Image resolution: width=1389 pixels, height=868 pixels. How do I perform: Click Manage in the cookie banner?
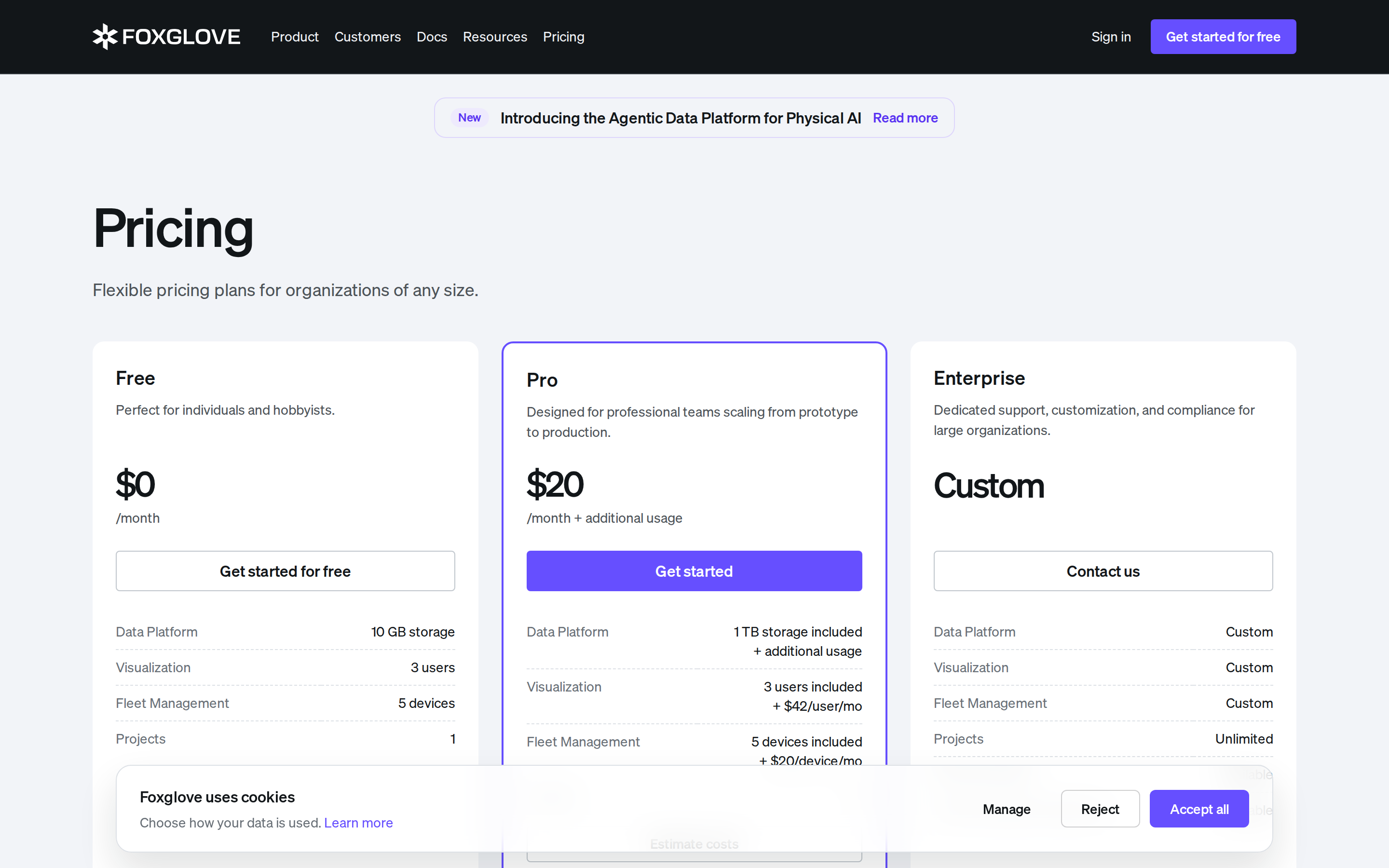click(1006, 808)
